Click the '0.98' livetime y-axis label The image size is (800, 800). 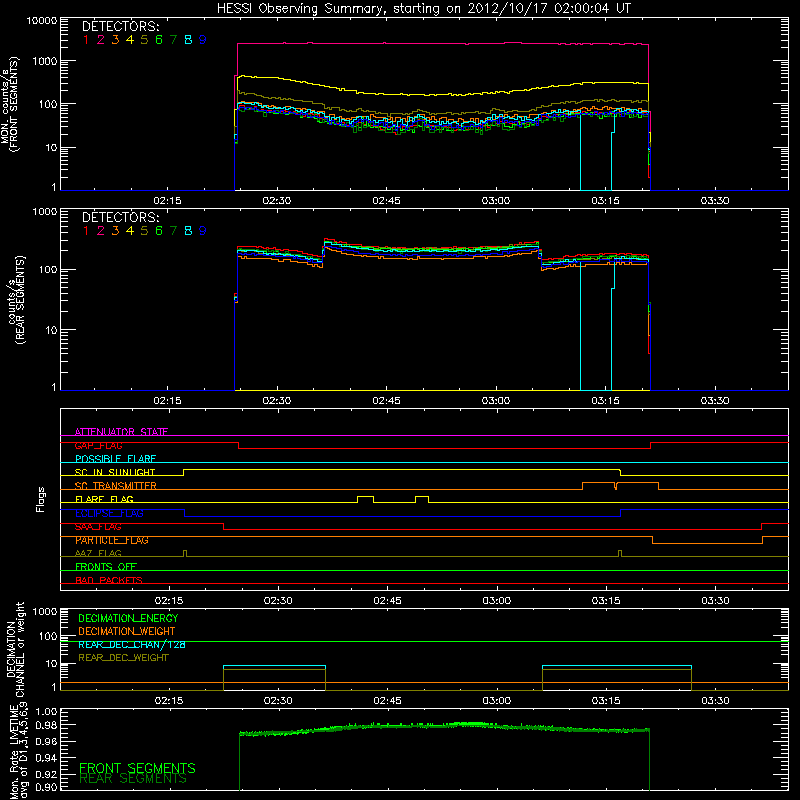pyautogui.click(x=46, y=725)
